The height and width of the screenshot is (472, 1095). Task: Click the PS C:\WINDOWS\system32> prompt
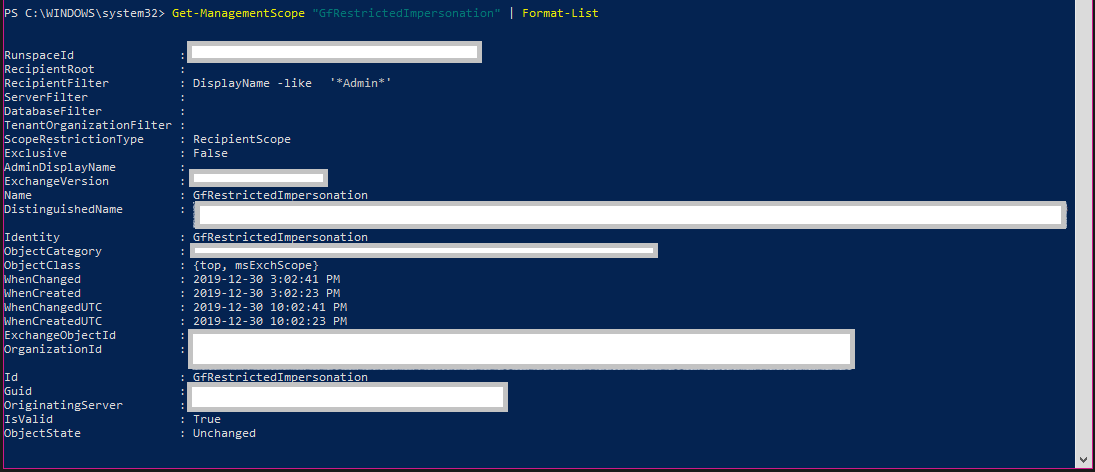coord(84,13)
